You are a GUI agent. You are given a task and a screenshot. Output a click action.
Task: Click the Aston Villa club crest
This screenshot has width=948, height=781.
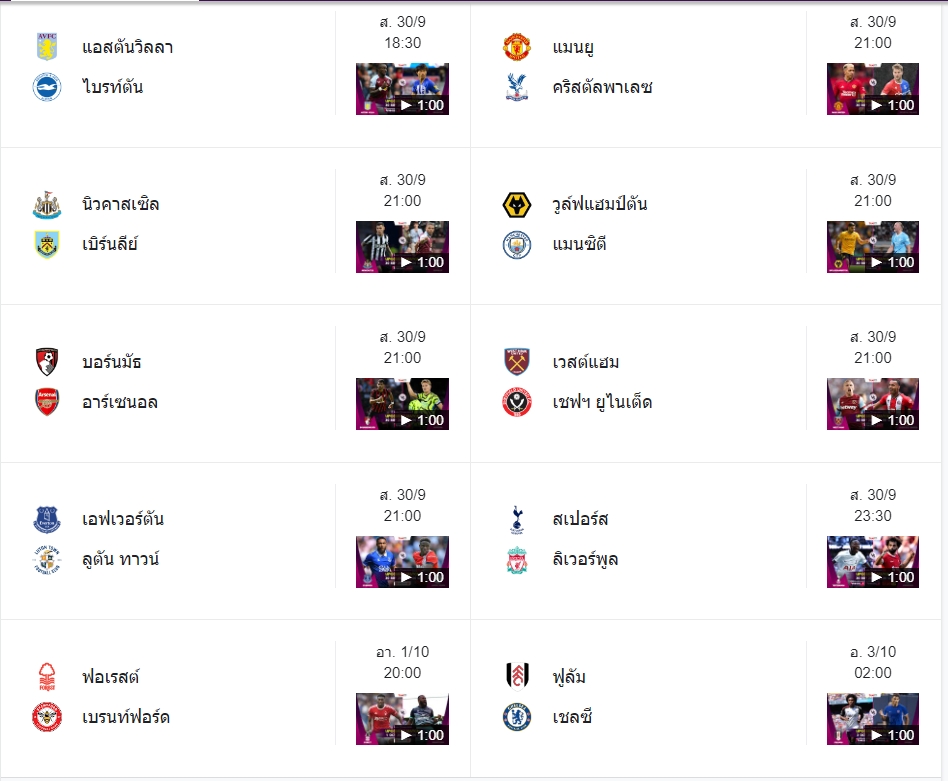pos(47,47)
